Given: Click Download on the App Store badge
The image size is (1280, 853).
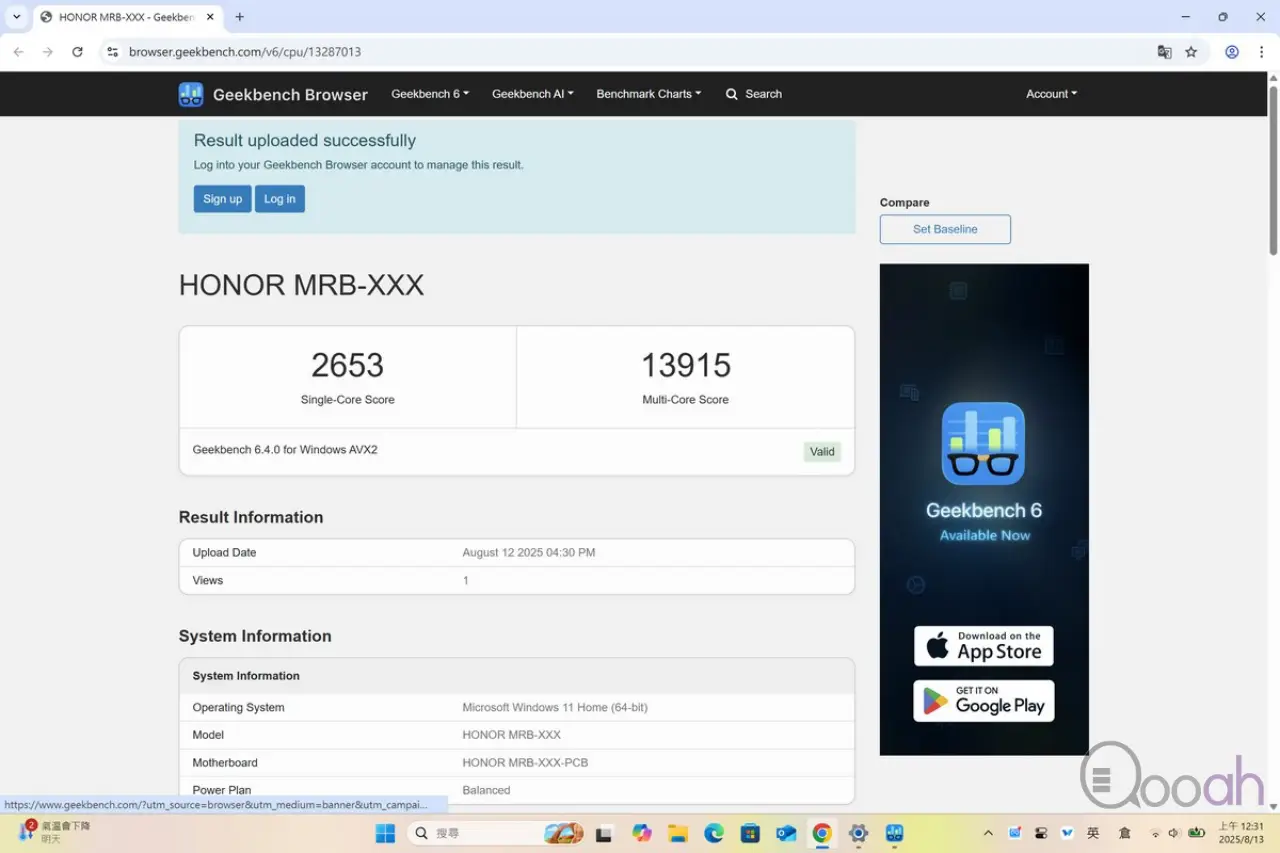Looking at the screenshot, I should point(984,646).
